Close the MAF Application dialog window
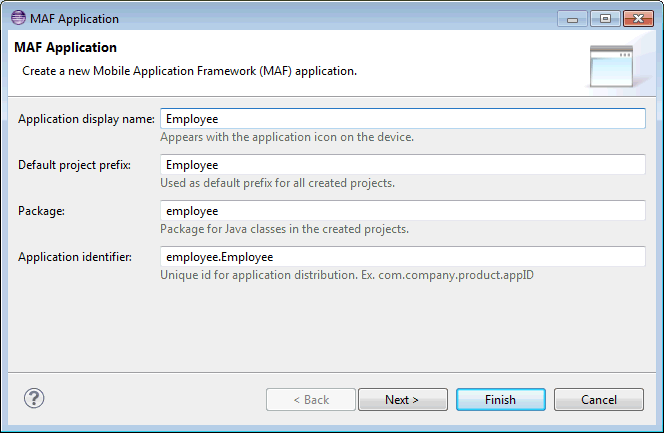This screenshot has height=433, width=664. point(638,19)
